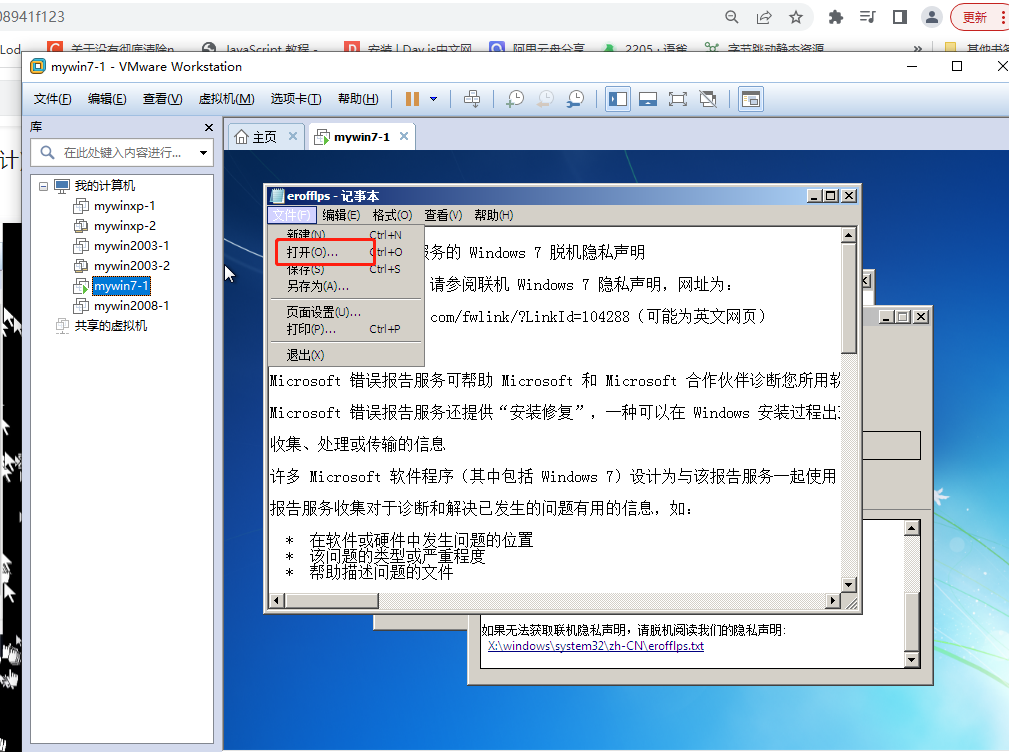
Task: Click scroll down arrow in privacy dialog
Action: (912, 659)
